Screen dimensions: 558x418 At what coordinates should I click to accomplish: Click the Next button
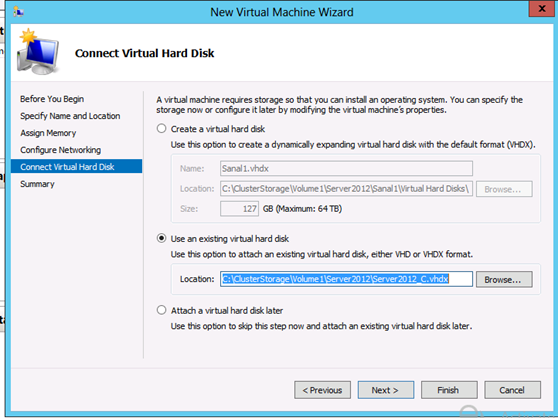[386, 390]
